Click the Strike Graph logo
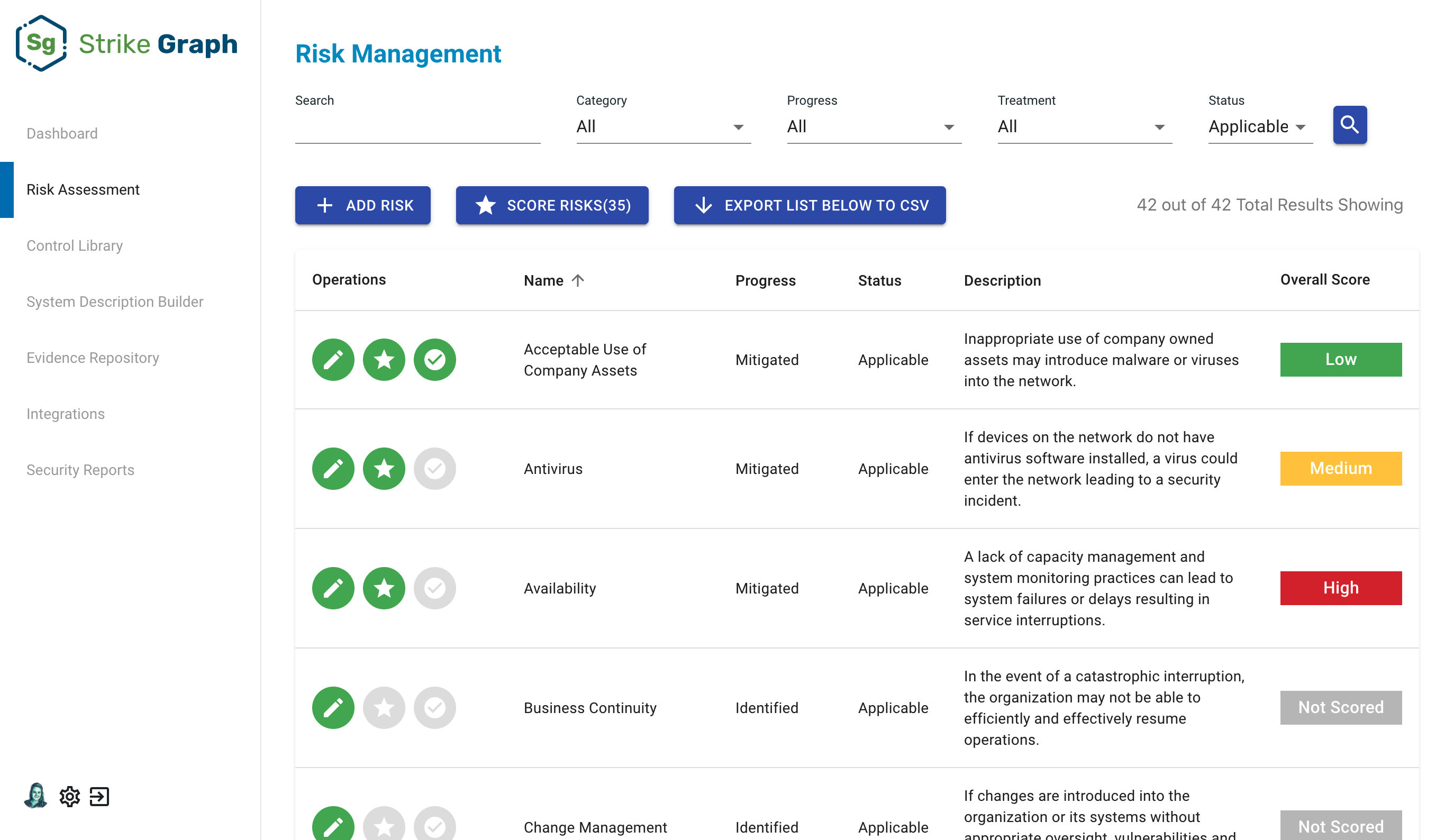Image resolution: width=1454 pixels, height=840 pixels. 128,43
